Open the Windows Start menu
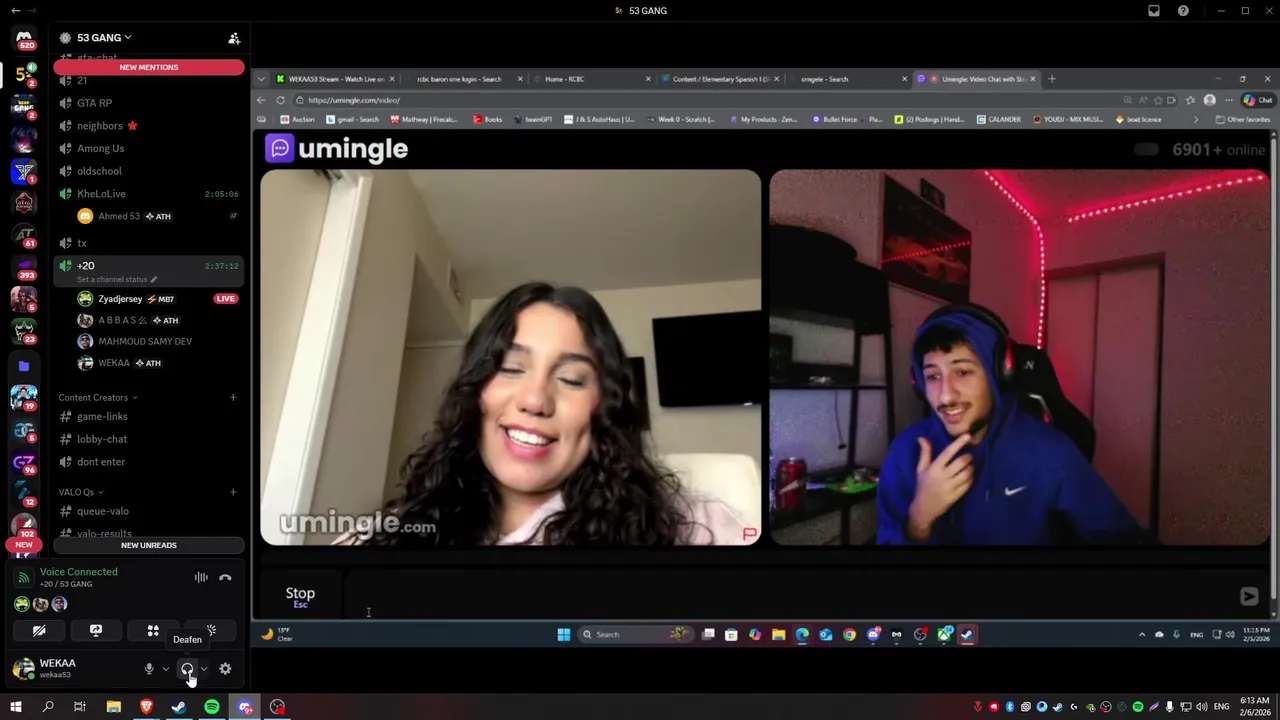Image resolution: width=1280 pixels, height=720 pixels. (x=15, y=707)
